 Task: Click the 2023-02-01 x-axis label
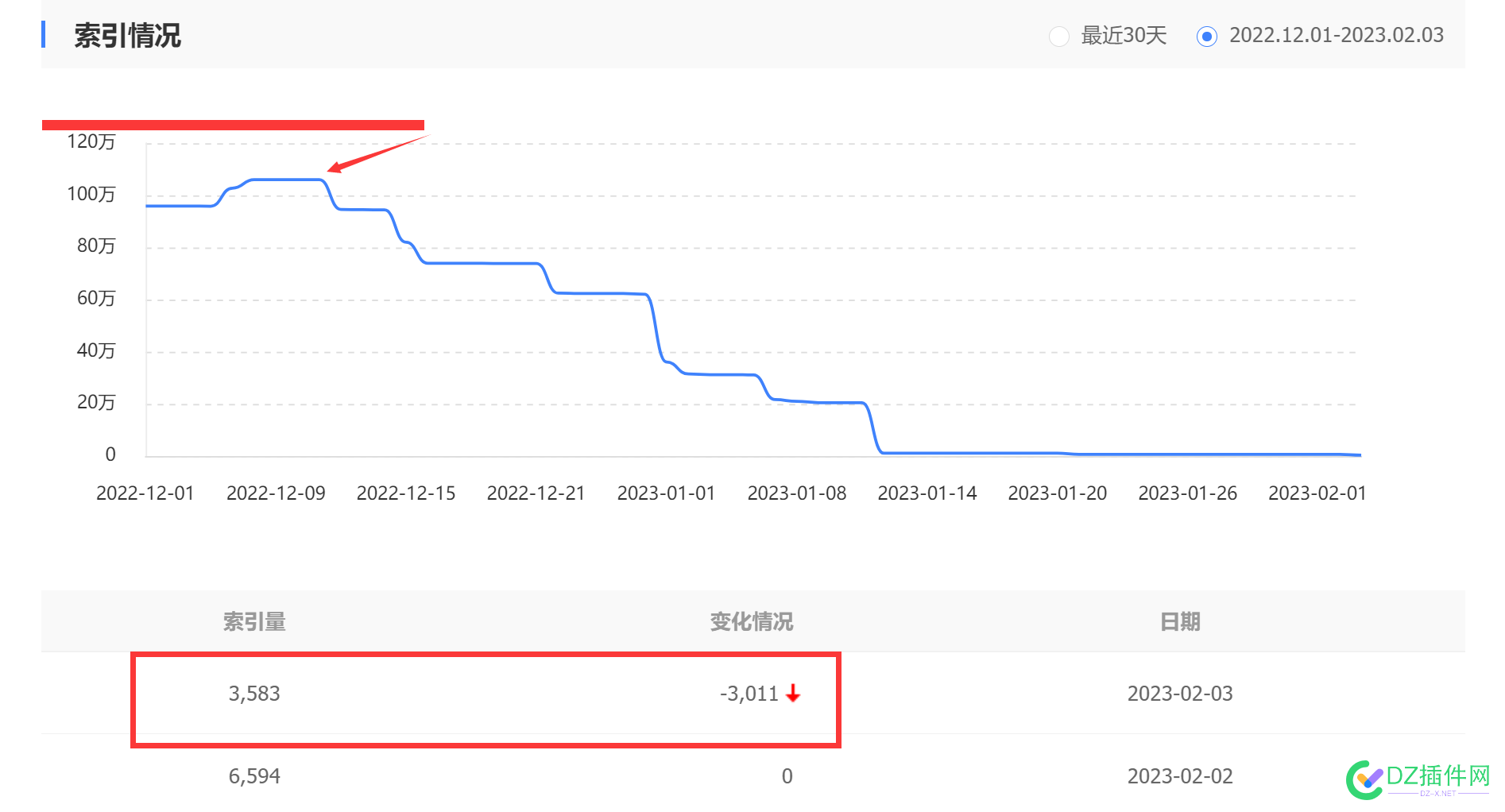[x=1317, y=493]
